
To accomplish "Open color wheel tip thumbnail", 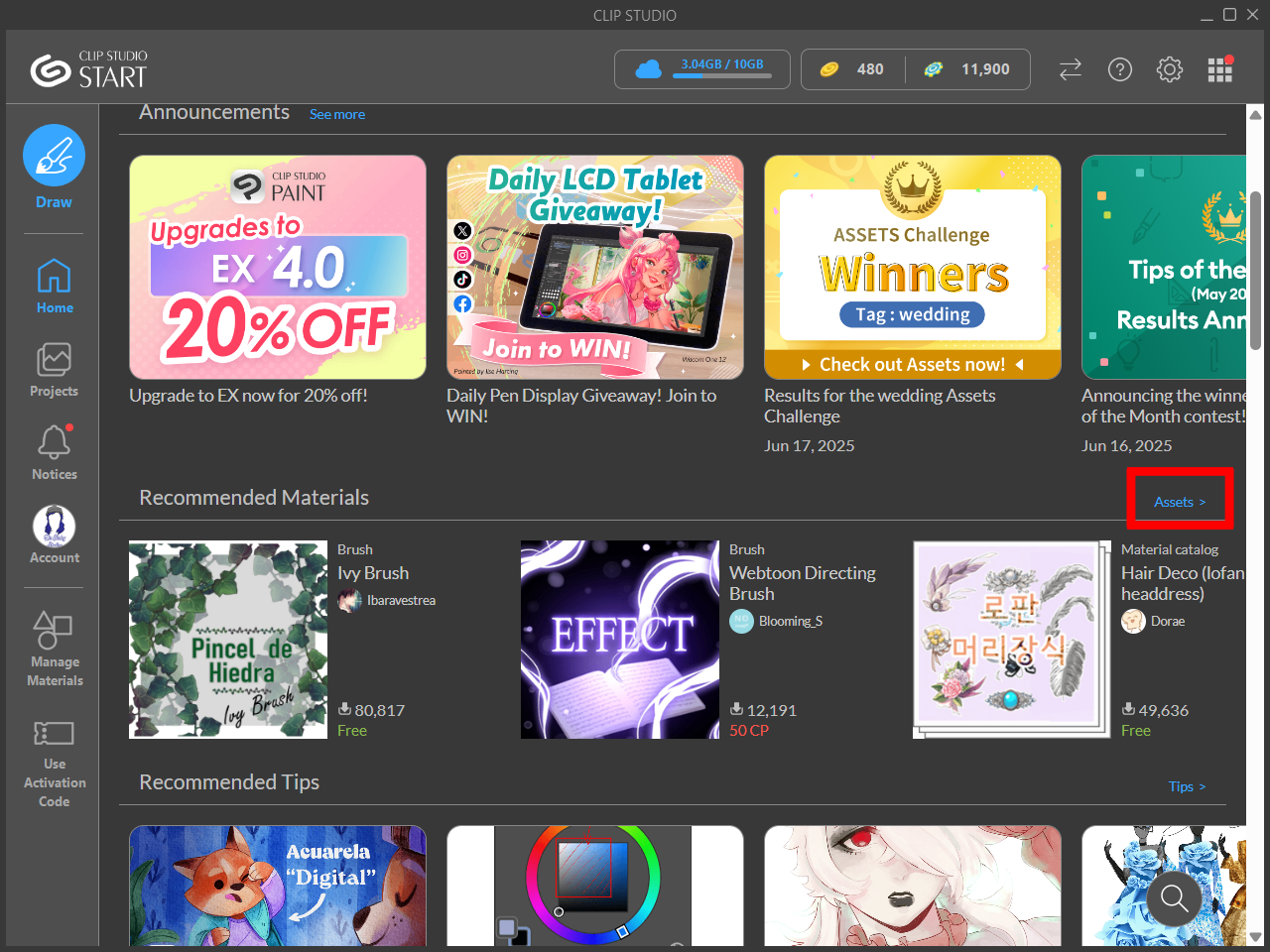I will point(595,886).
